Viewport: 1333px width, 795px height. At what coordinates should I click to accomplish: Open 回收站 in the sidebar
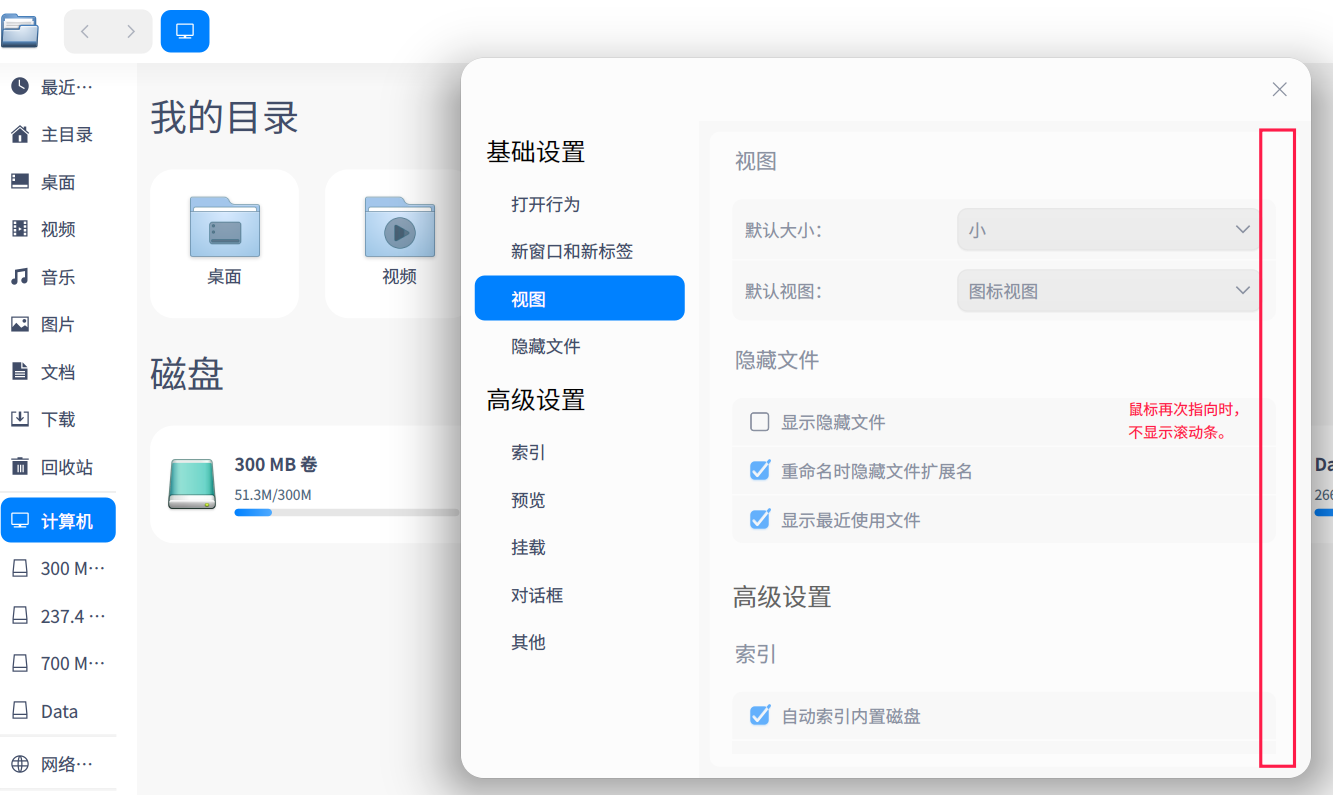click(58, 467)
